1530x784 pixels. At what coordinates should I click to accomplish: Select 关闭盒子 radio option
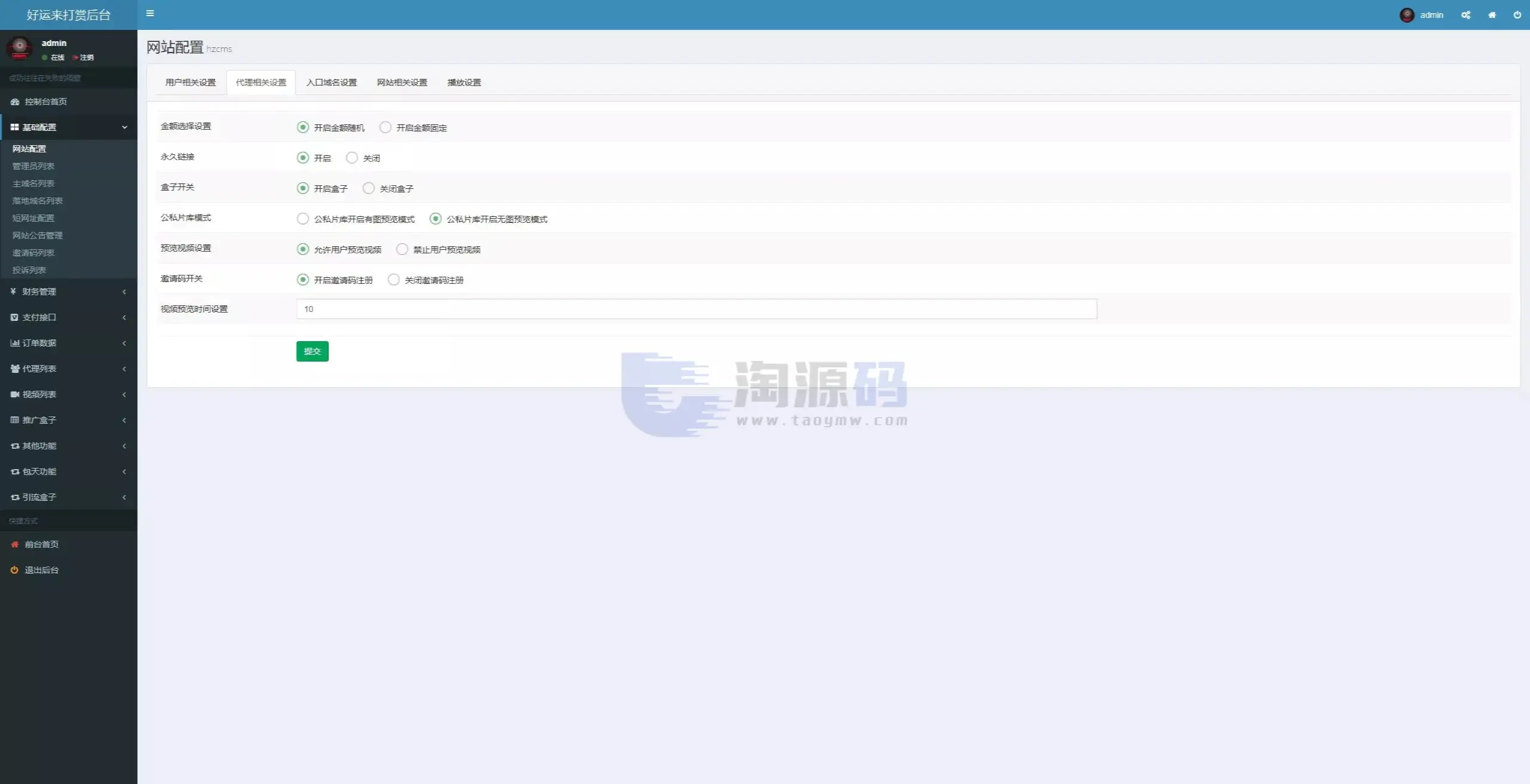369,188
